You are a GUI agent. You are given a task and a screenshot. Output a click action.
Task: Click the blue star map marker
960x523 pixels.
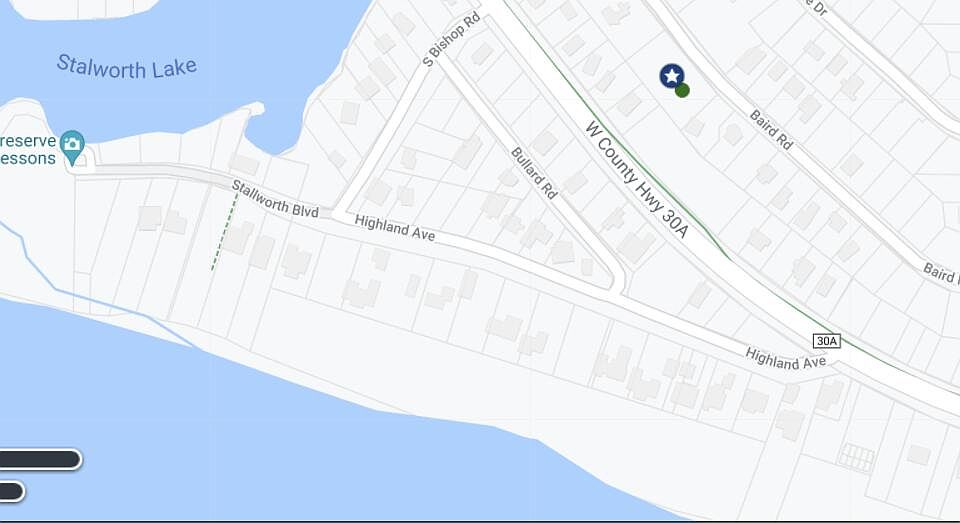(672, 76)
